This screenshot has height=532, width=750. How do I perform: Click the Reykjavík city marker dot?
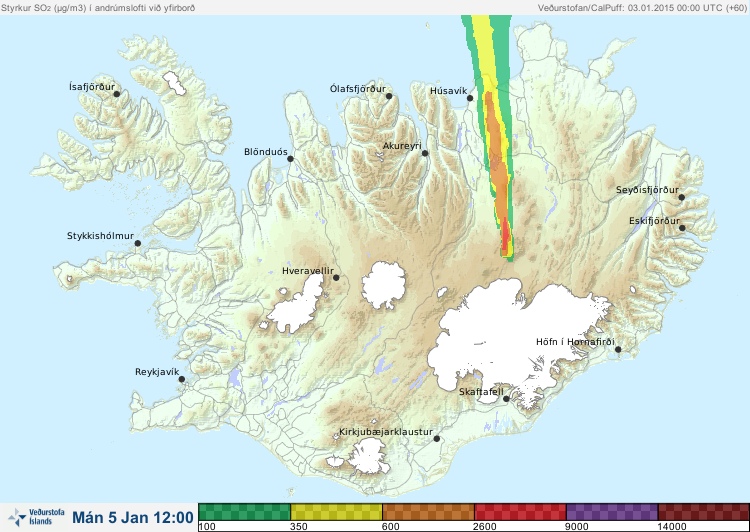pos(182,379)
